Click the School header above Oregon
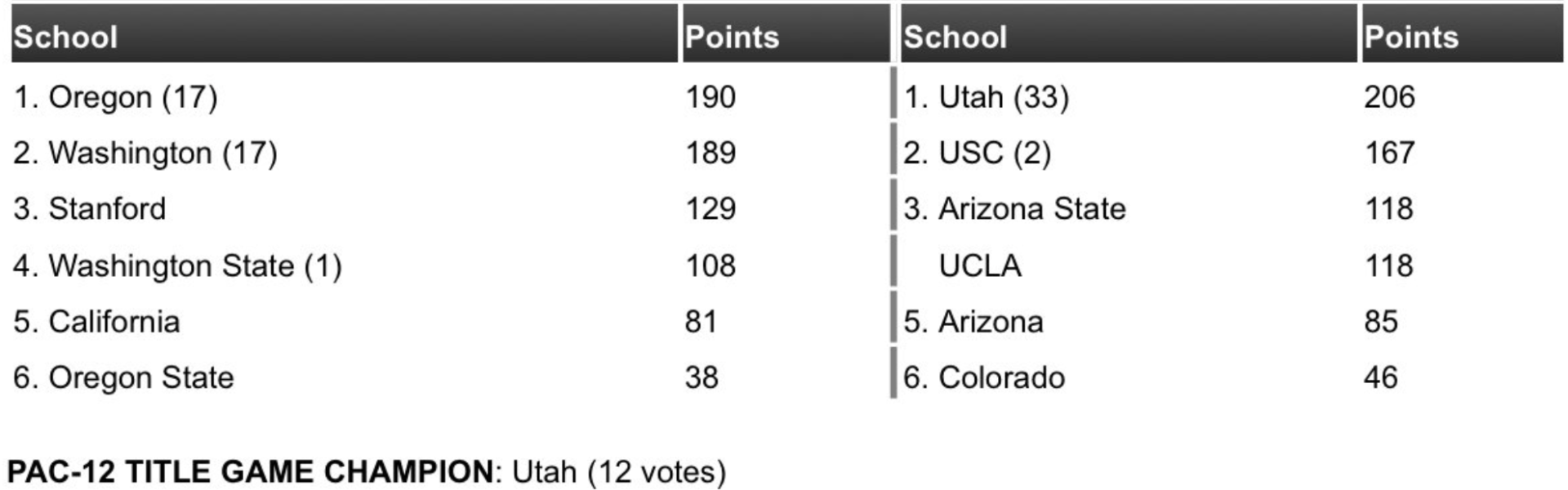This screenshot has height=490, width=1568. (66, 37)
